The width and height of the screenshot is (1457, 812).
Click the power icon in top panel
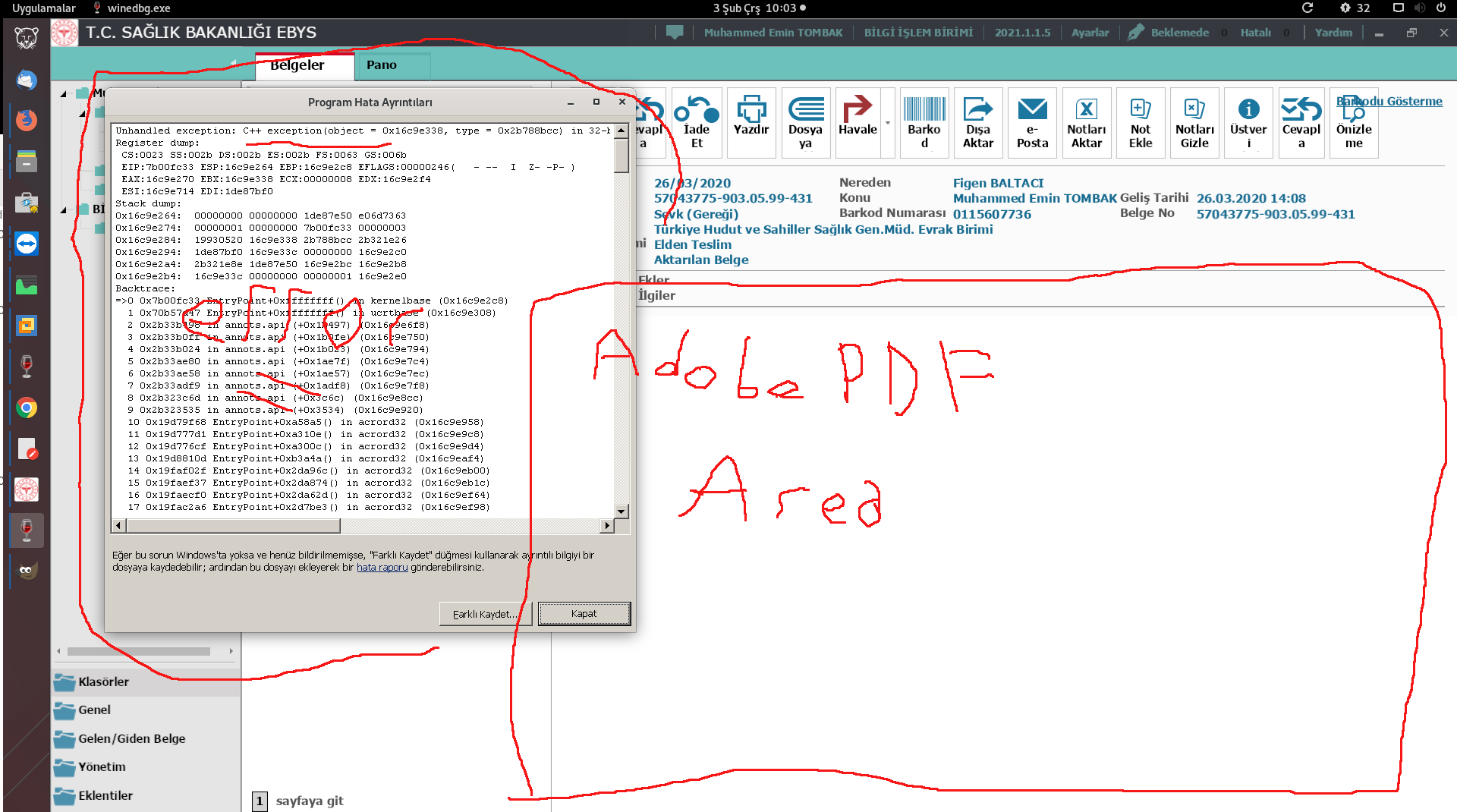point(1441,8)
